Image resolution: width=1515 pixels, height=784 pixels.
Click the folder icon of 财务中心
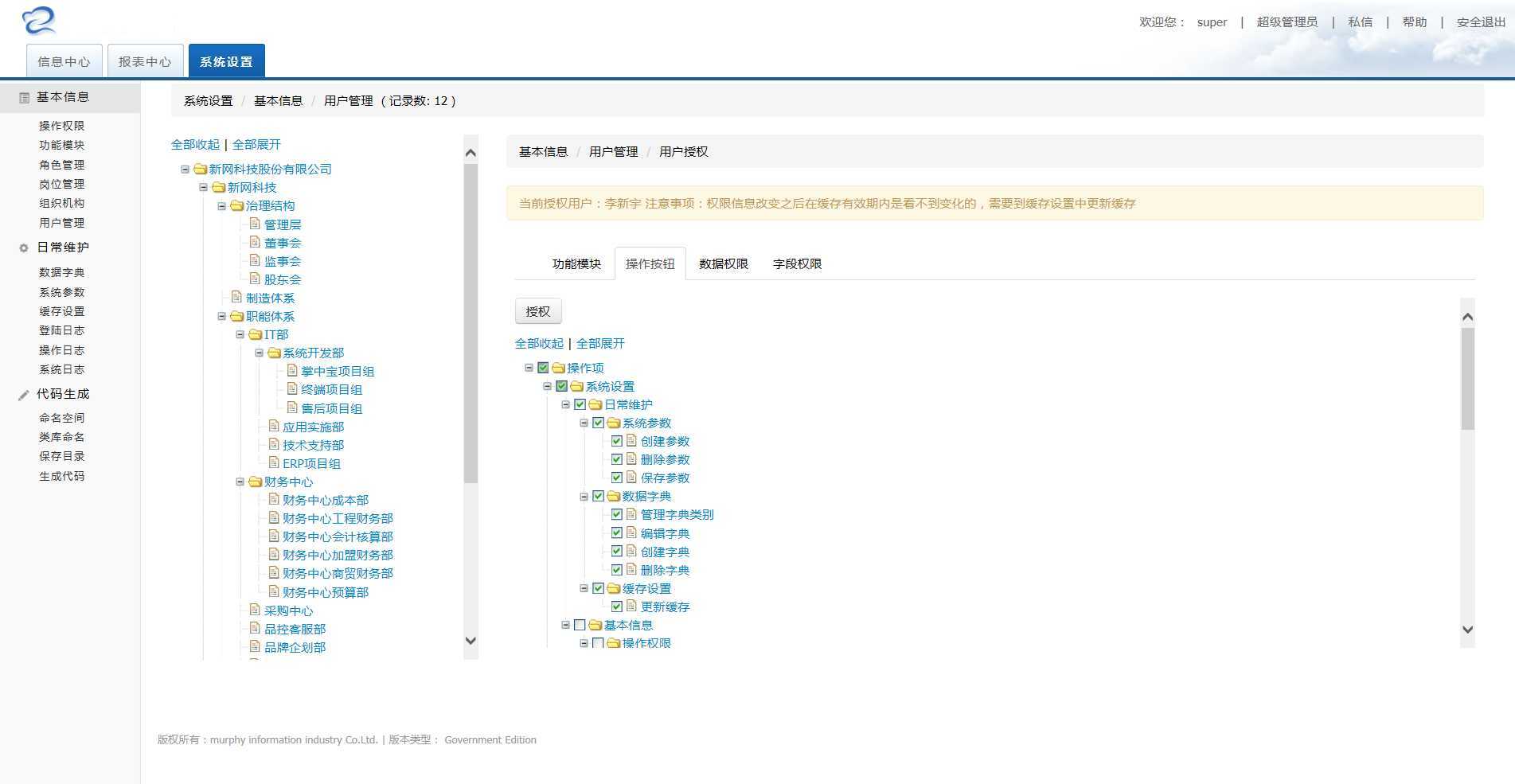click(256, 482)
